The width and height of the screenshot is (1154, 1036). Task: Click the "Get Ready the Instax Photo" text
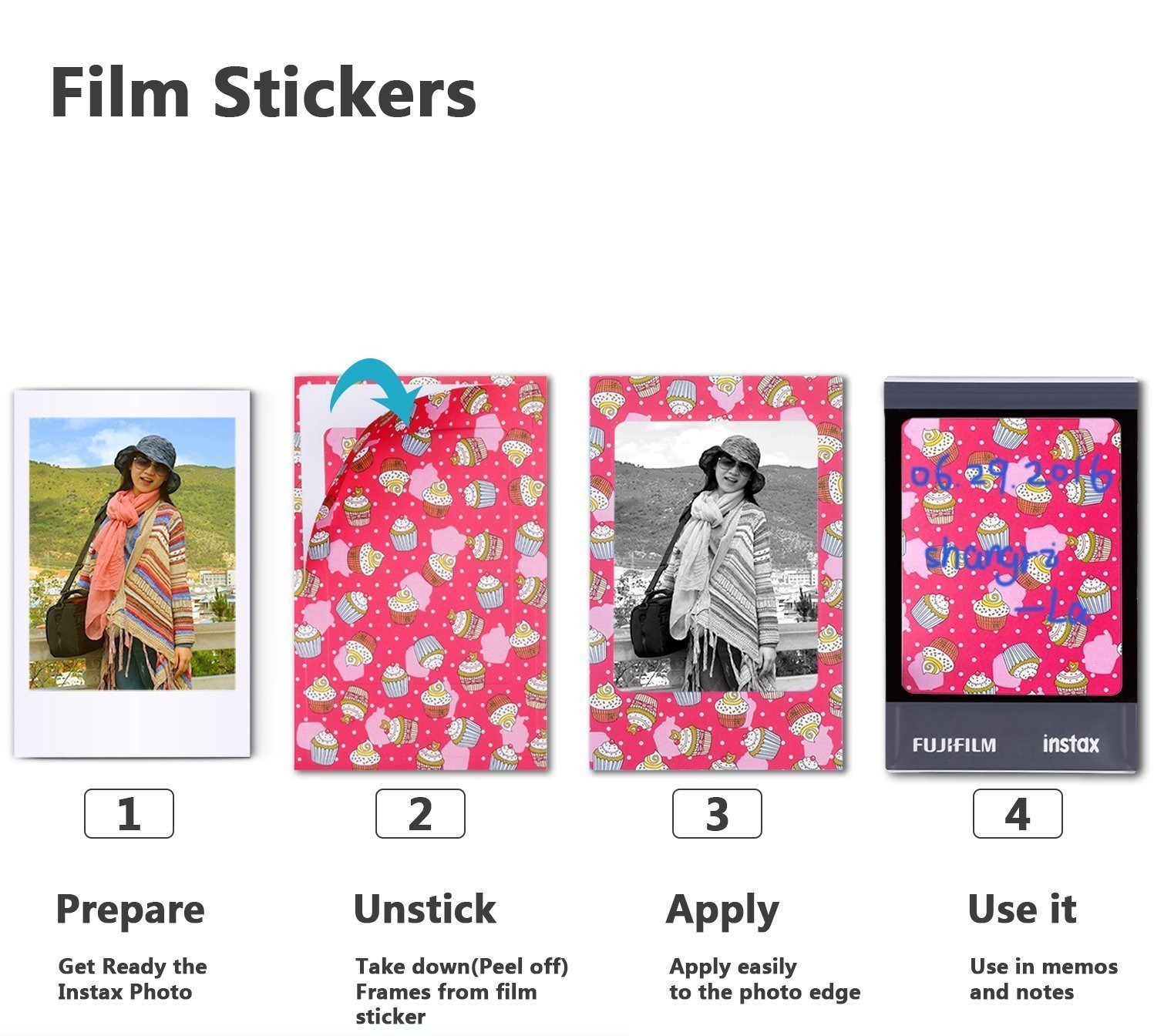[x=132, y=979]
